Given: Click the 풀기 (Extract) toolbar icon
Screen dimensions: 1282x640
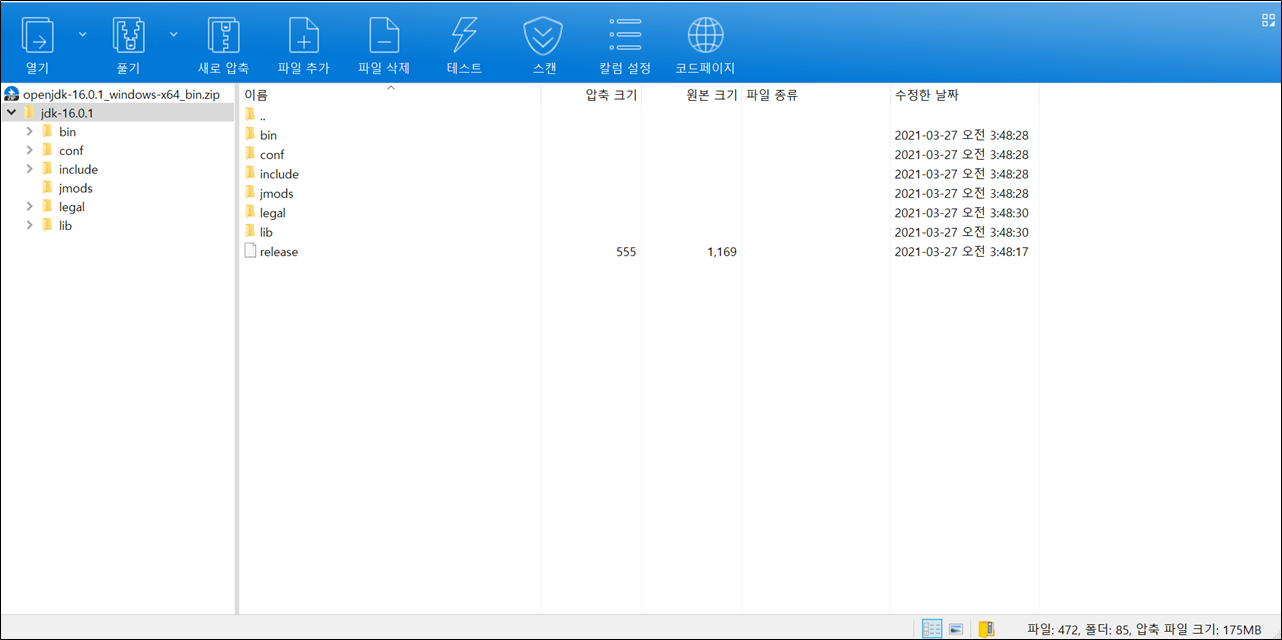Looking at the screenshot, I should click(x=128, y=35).
